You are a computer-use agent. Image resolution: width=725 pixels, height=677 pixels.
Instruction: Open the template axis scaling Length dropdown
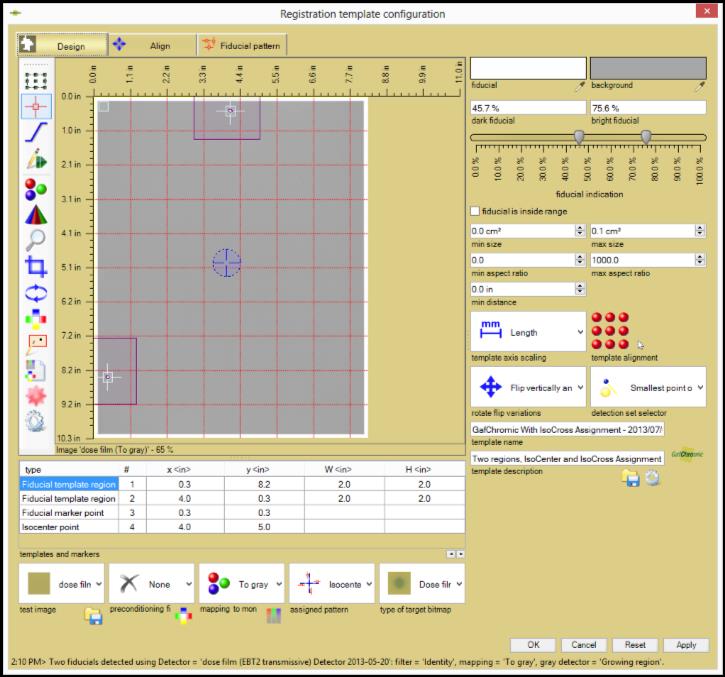tap(528, 332)
